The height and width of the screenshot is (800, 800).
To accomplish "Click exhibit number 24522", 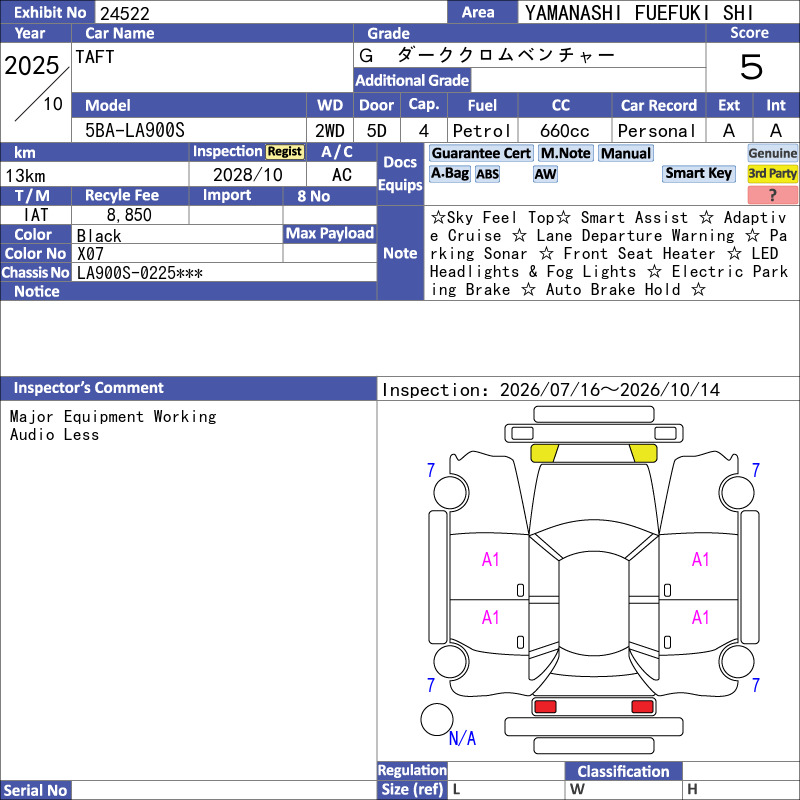I will 125,13.
